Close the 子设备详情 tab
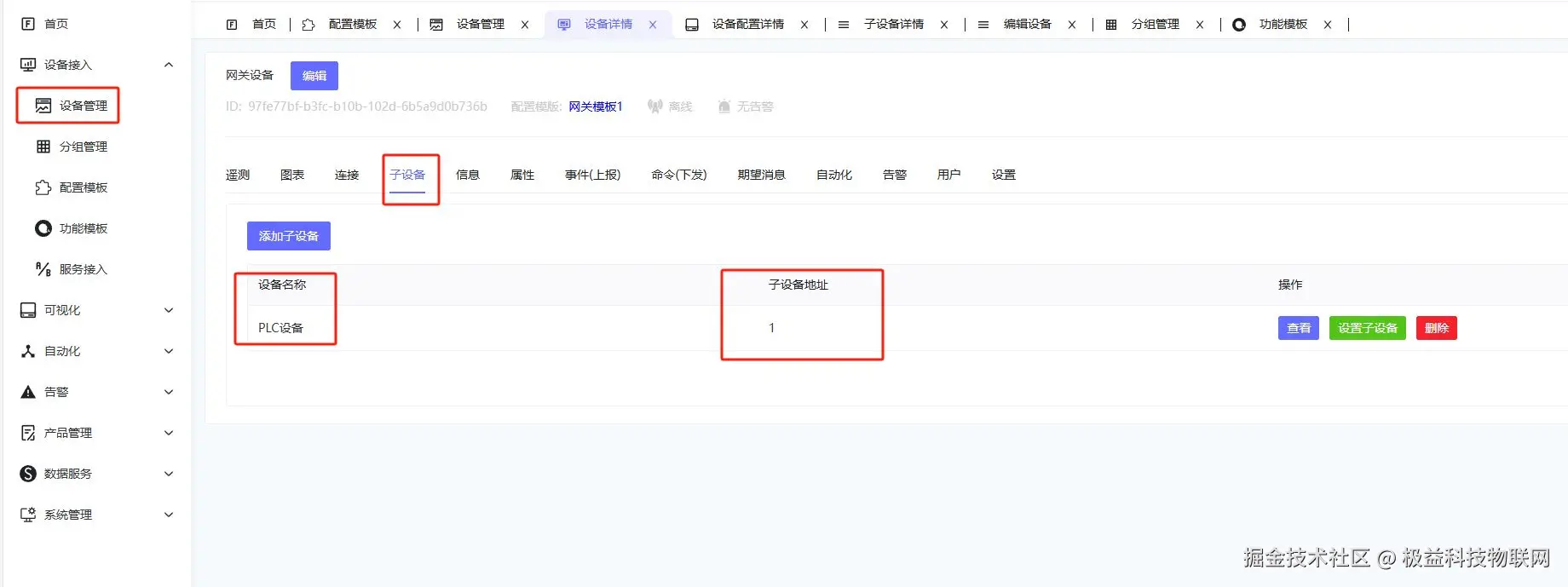Image resolution: width=1568 pixels, height=587 pixels. [x=944, y=25]
